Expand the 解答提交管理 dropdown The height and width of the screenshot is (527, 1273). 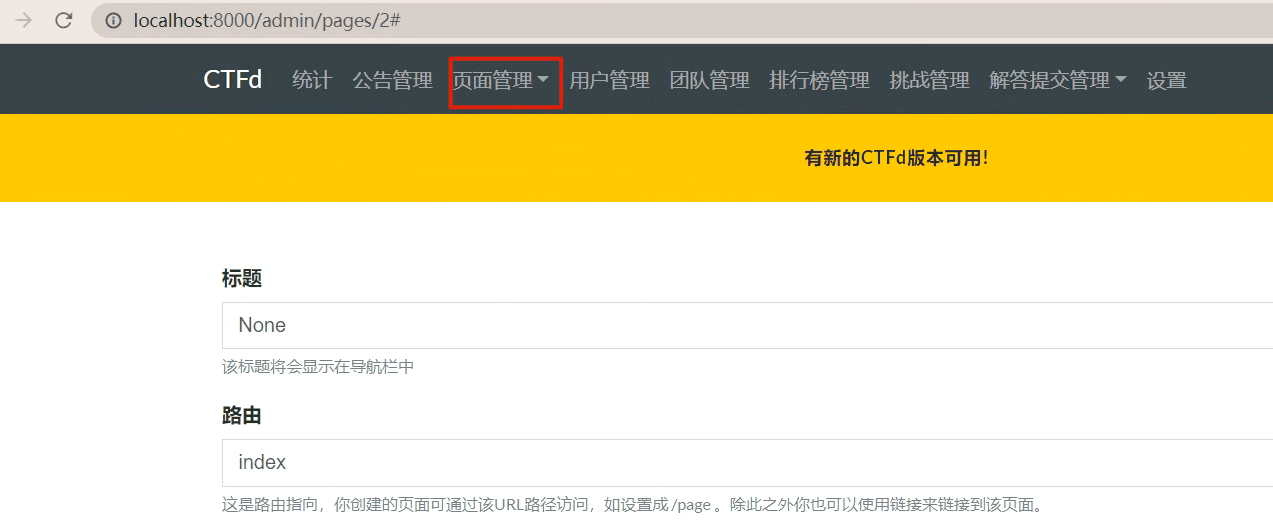click(x=1057, y=81)
